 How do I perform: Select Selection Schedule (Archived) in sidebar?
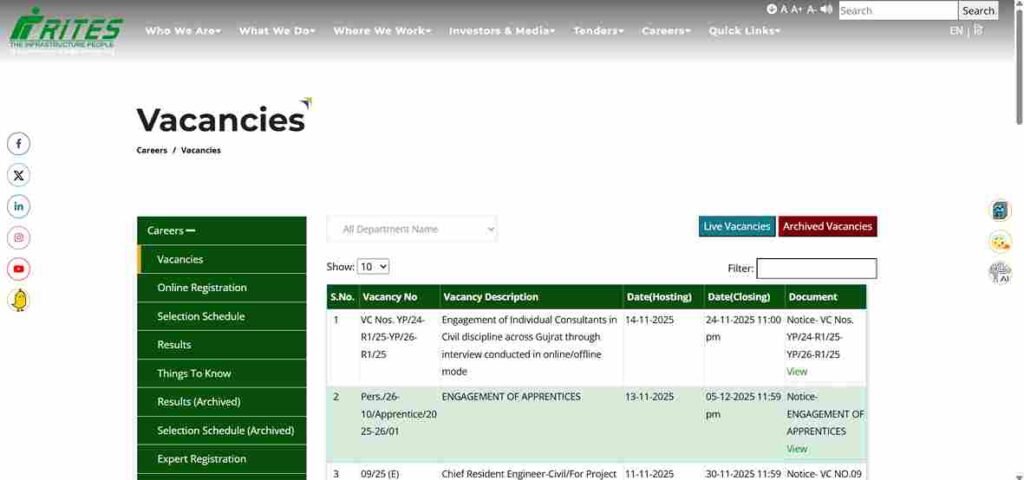click(x=221, y=431)
